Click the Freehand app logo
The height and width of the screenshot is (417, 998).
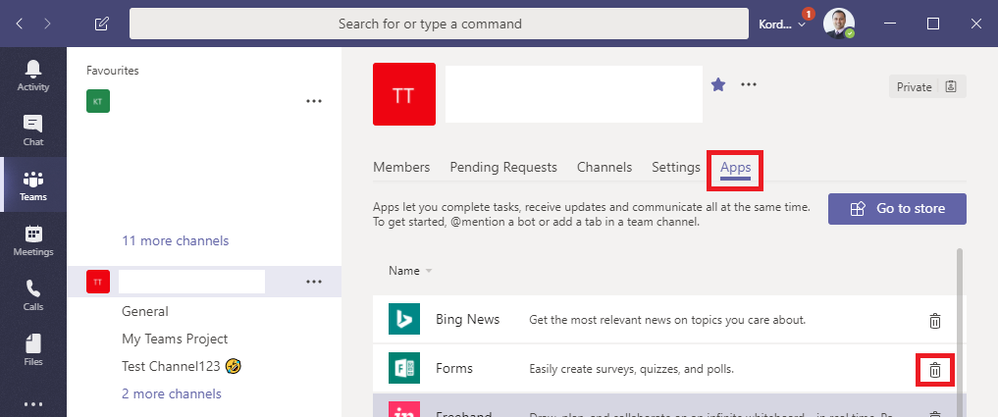(404, 409)
